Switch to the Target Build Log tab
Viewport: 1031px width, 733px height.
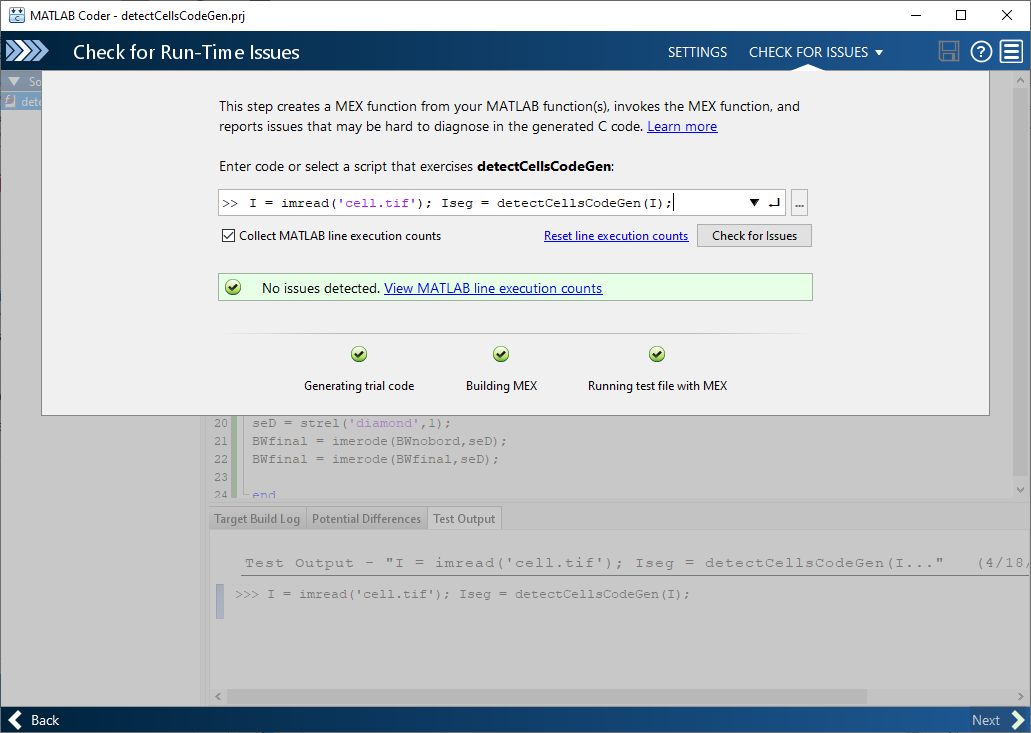(x=256, y=519)
